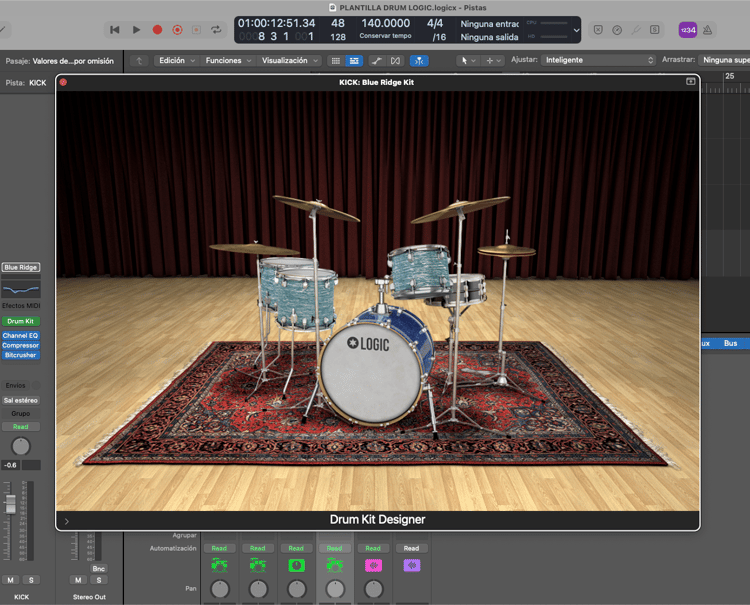Select the rack tom above the kick
The height and width of the screenshot is (605, 750).
pos(420,270)
